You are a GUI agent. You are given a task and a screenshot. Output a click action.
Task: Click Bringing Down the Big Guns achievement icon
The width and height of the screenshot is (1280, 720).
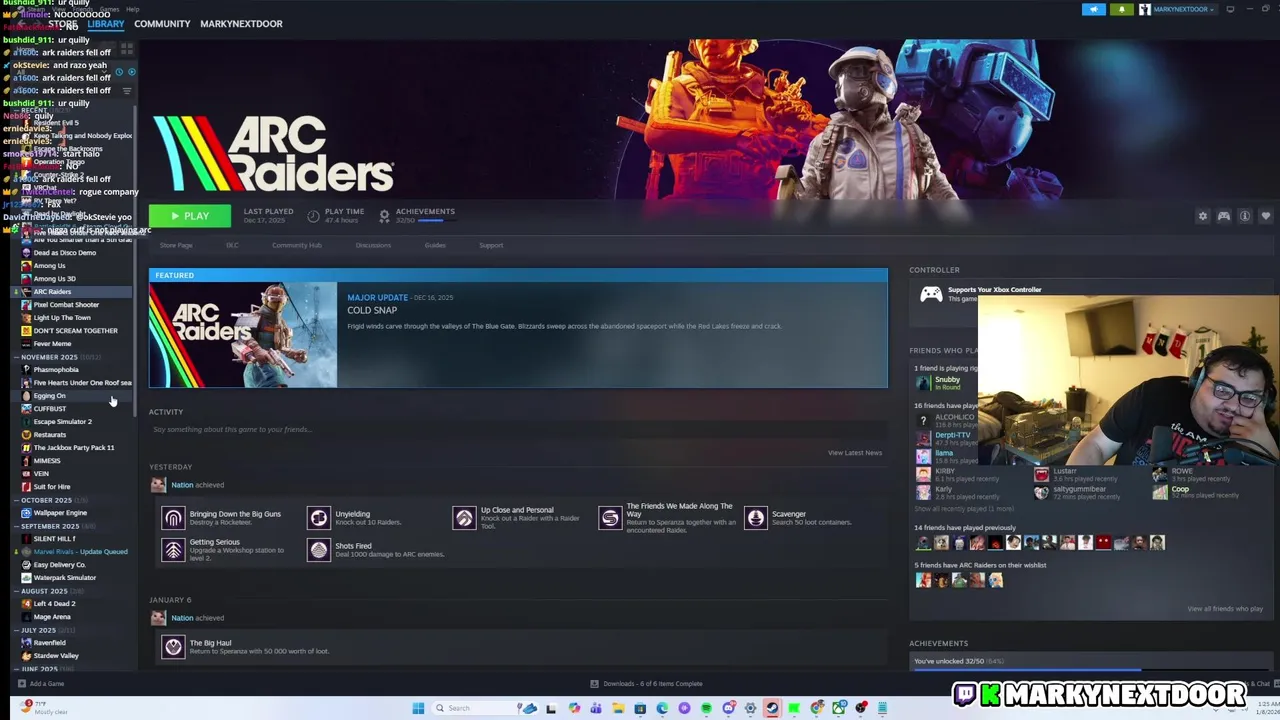[174, 518]
